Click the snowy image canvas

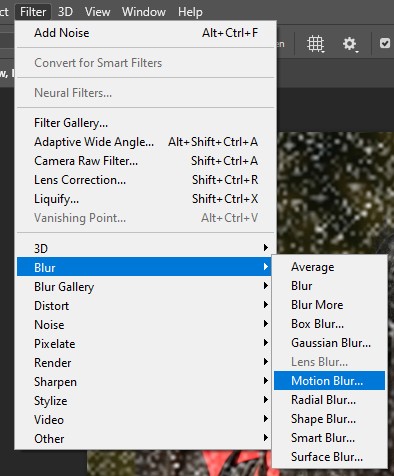point(335,192)
